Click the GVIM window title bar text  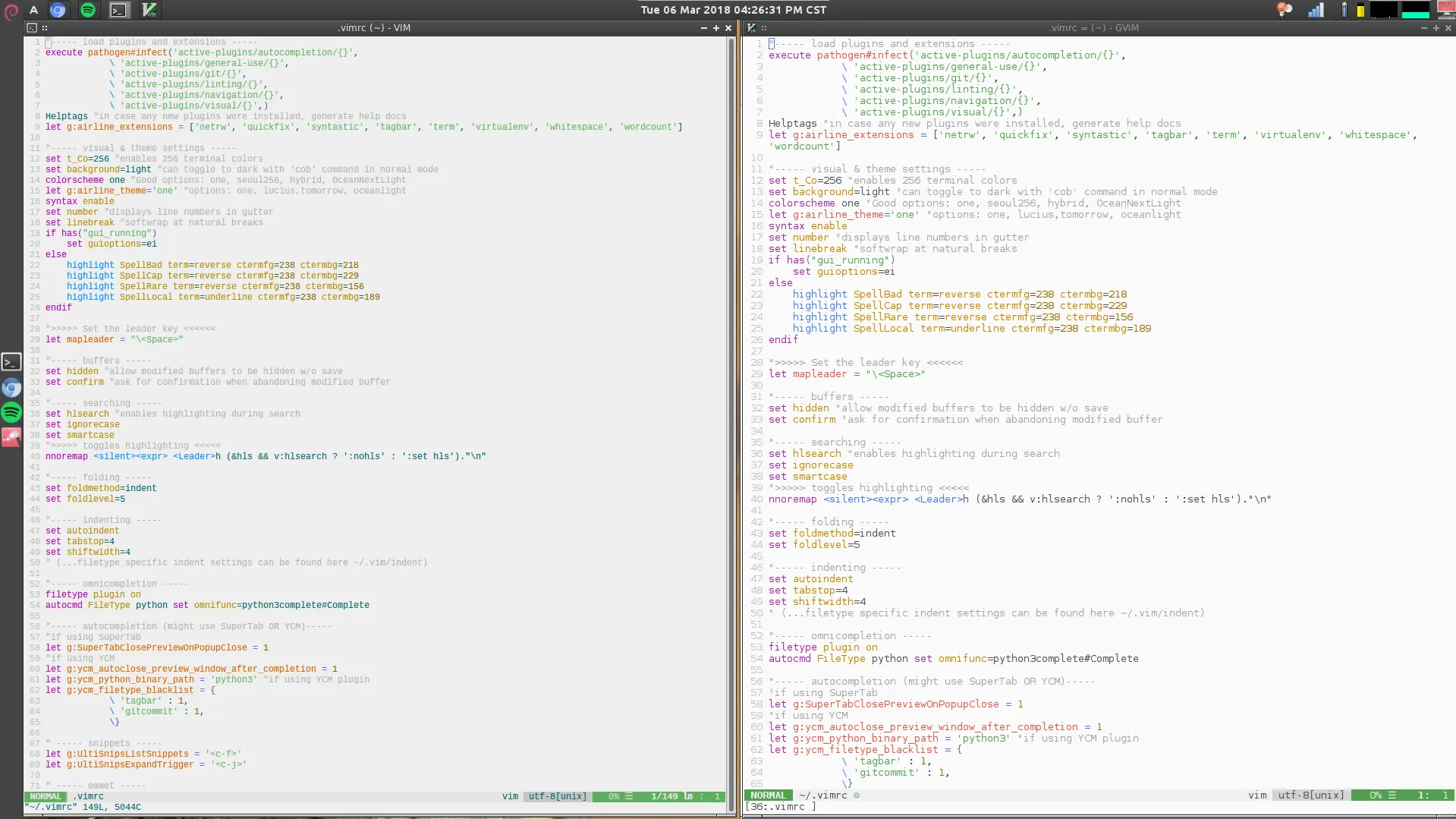pos(1094,27)
